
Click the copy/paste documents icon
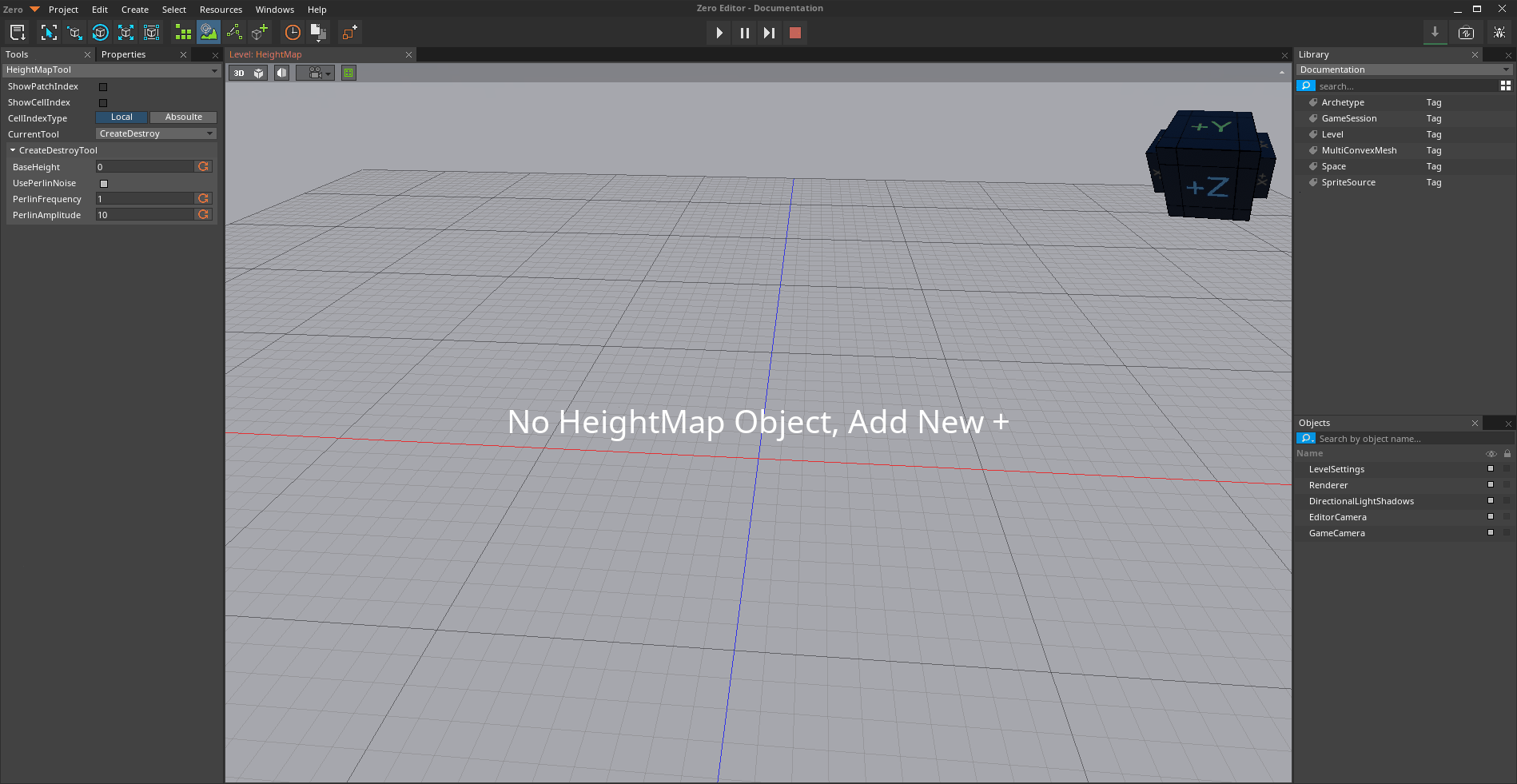318,33
